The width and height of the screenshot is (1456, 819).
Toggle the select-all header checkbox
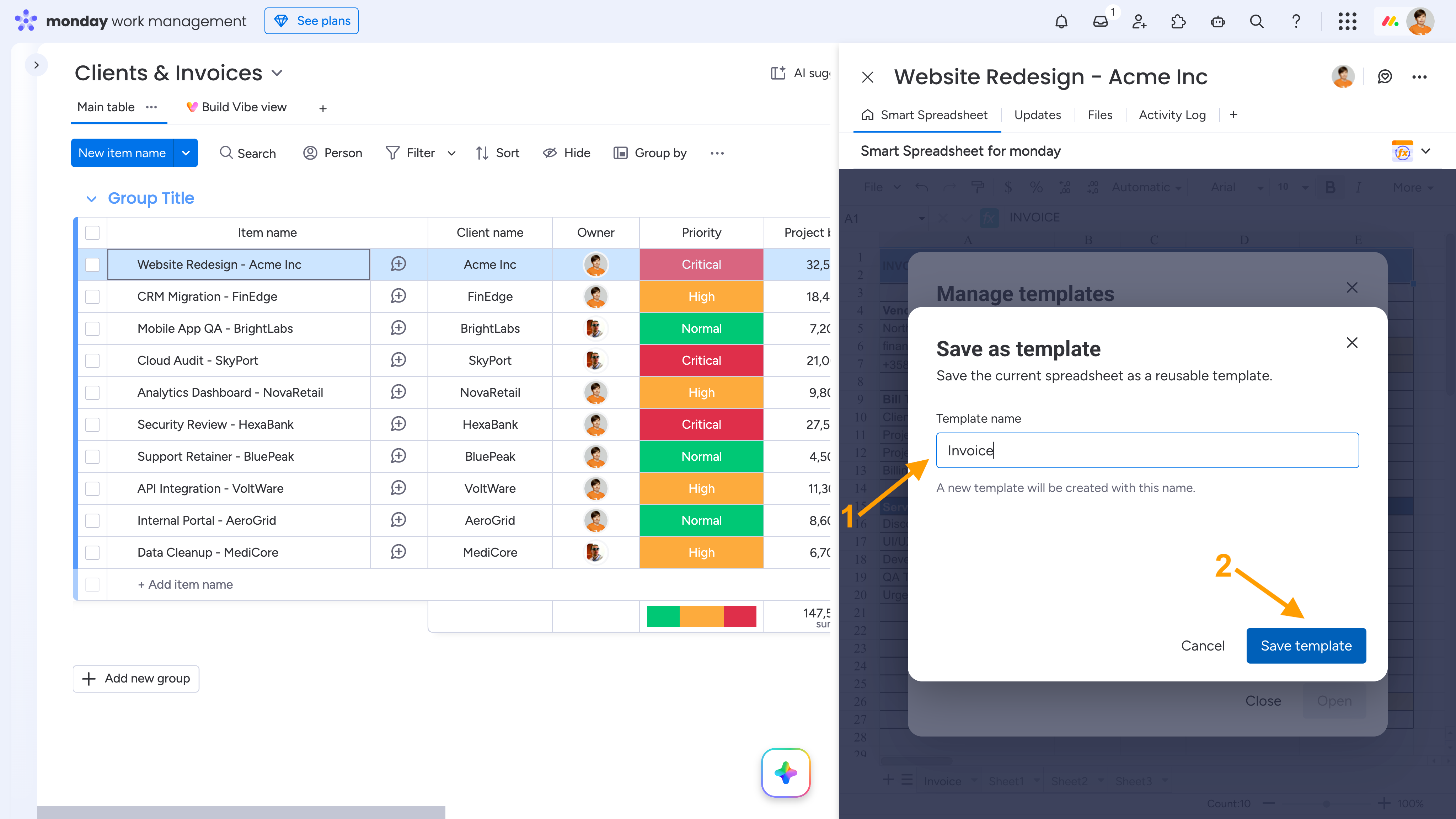coord(92,233)
